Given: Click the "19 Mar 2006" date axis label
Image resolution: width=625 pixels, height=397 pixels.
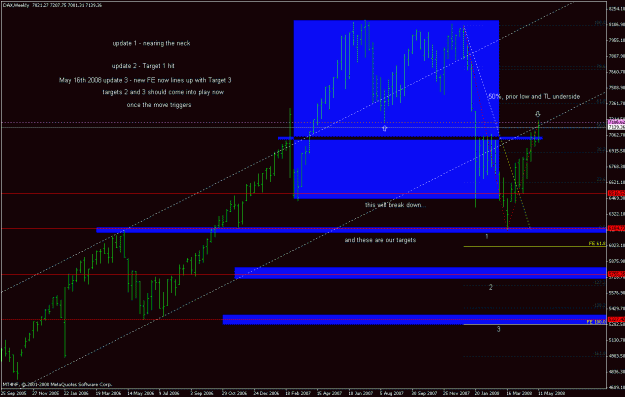Looking at the screenshot, I should (108, 393).
